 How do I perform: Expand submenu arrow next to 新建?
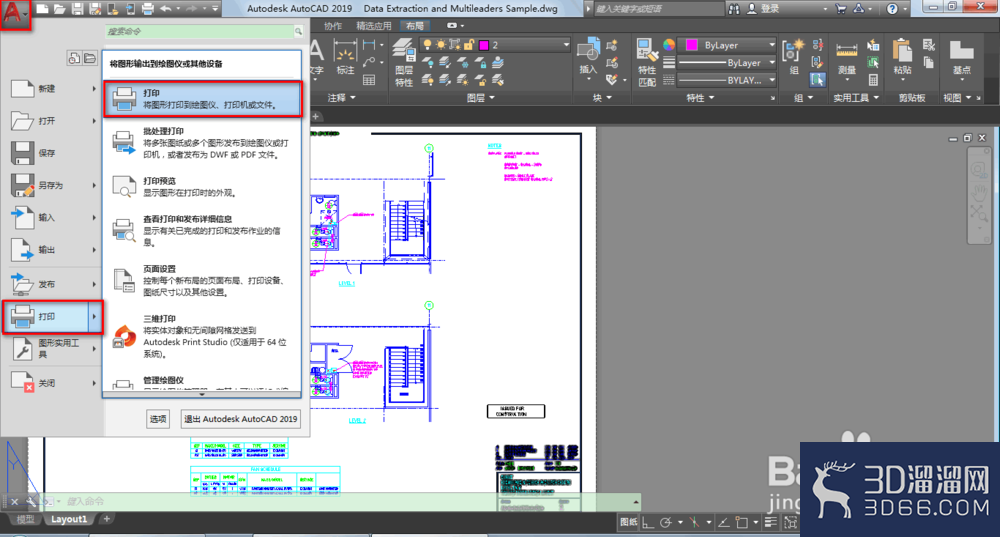point(94,89)
